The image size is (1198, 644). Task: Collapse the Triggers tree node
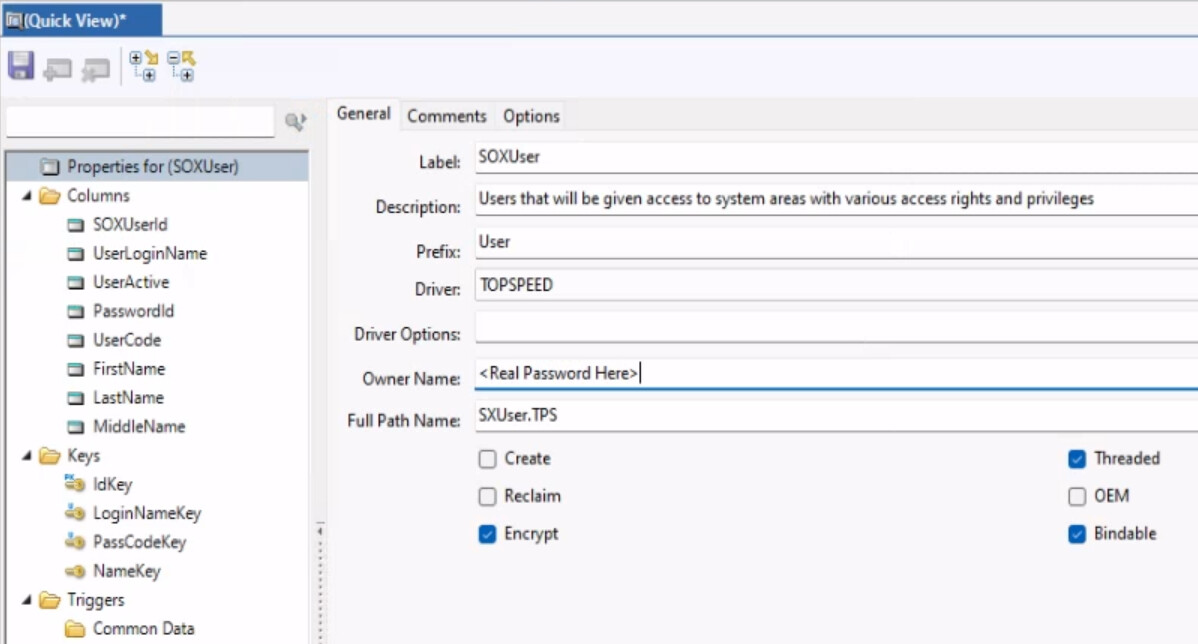[27, 601]
